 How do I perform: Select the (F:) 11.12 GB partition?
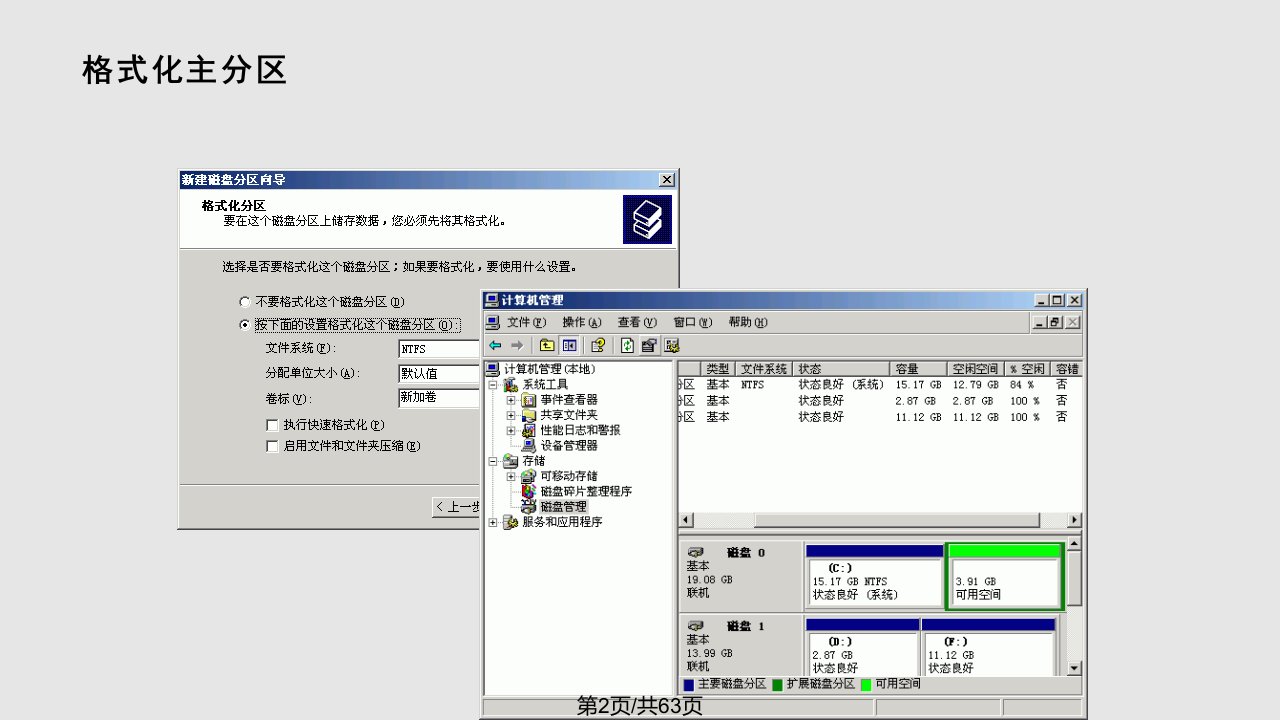click(988, 646)
